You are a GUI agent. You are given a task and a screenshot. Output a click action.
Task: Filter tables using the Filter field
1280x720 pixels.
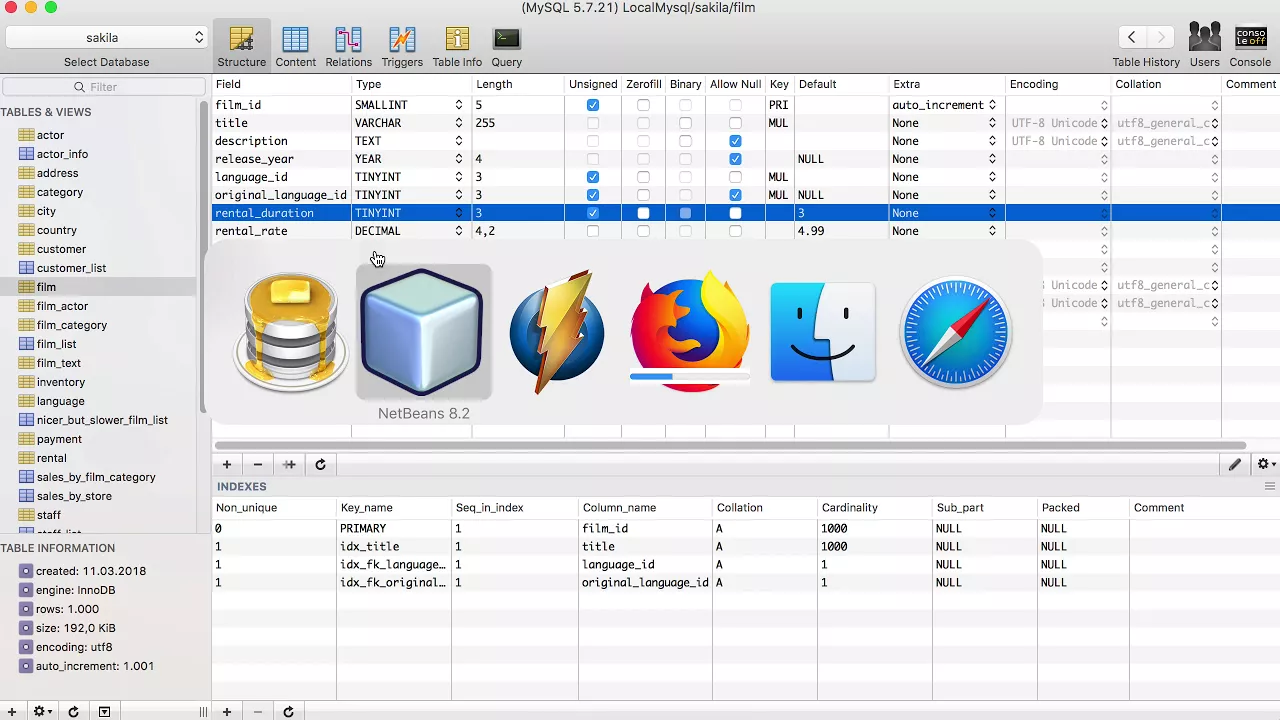pyautogui.click(x=104, y=87)
